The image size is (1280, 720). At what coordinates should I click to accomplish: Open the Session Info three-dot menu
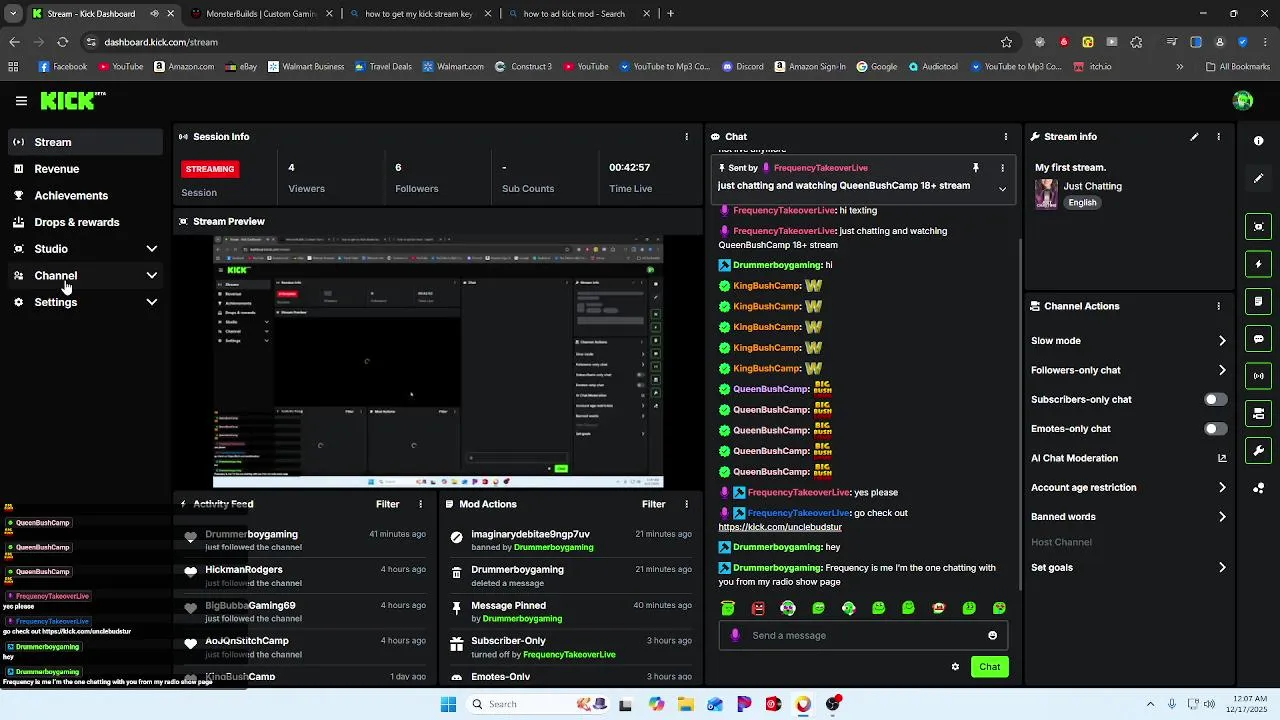[686, 136]
